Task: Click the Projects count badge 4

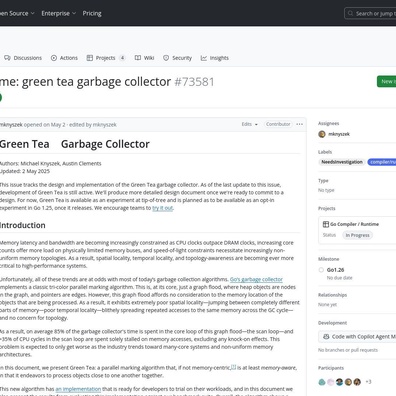Action: tap(122, 58)
